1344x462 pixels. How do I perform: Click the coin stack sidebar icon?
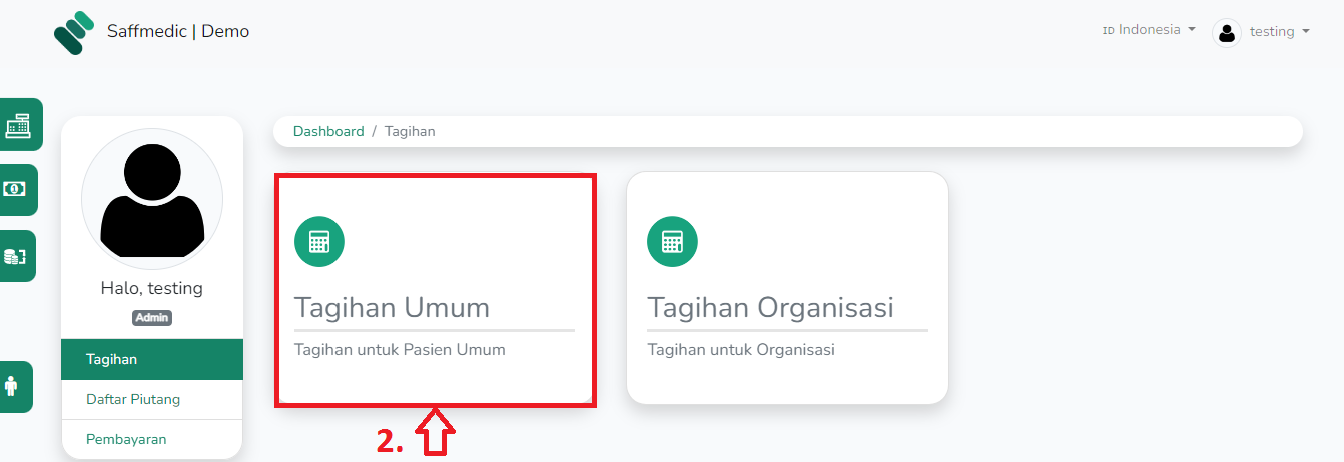(x=16, y=256)
